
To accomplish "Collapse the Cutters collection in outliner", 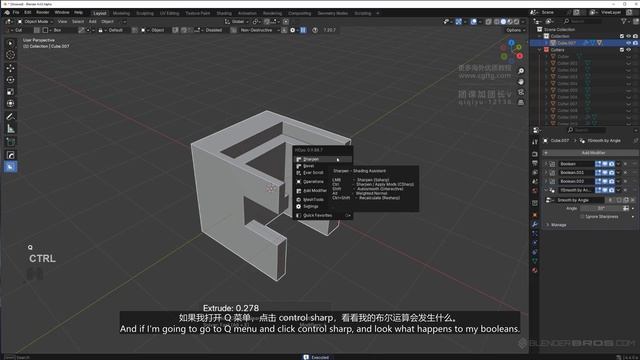I will (540, 50).
